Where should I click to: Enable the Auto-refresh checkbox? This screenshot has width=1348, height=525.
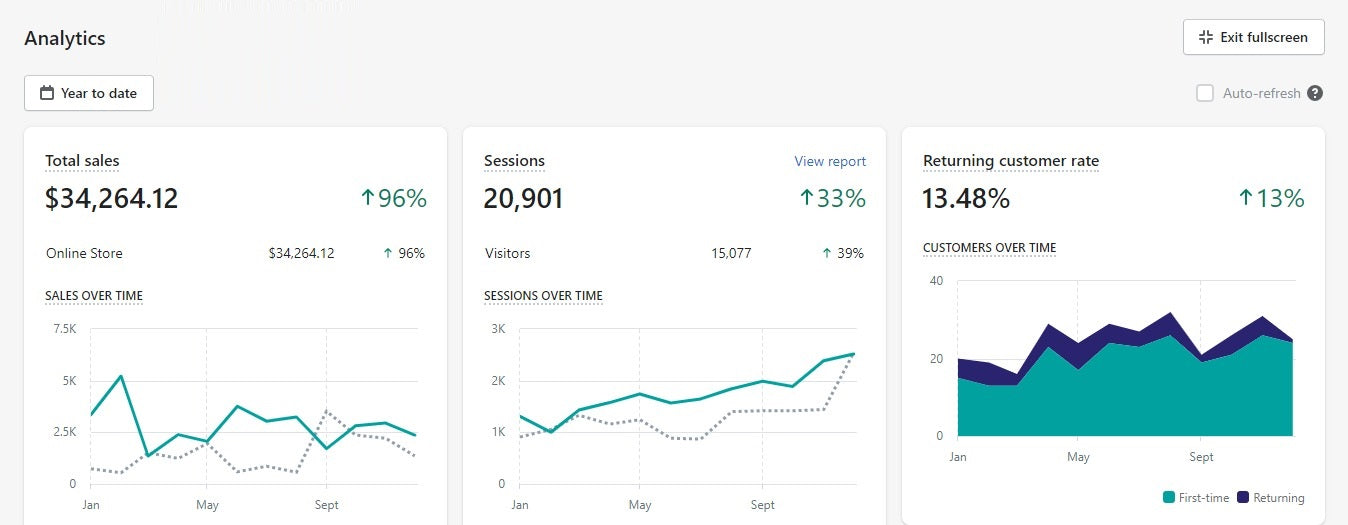coord(1205,93)
